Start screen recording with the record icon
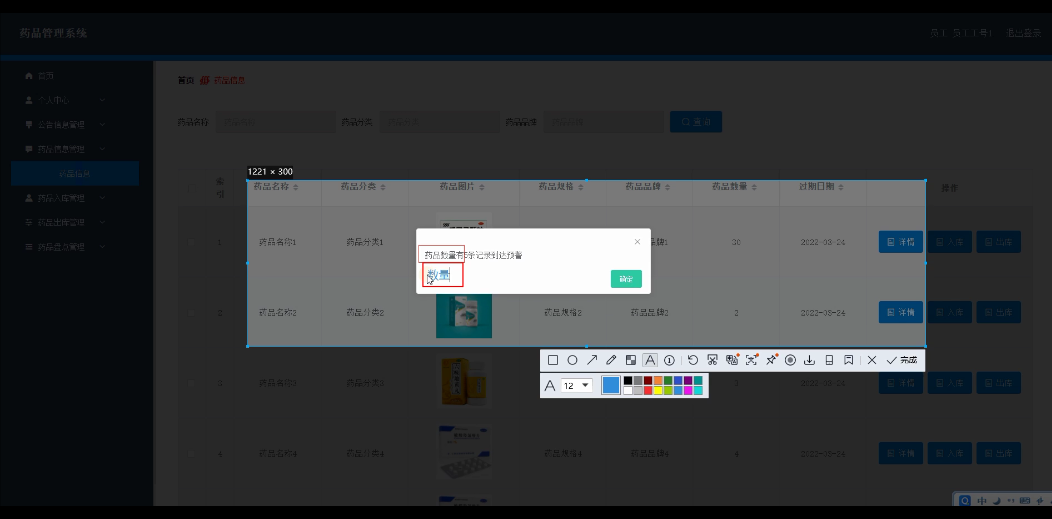 790,360
